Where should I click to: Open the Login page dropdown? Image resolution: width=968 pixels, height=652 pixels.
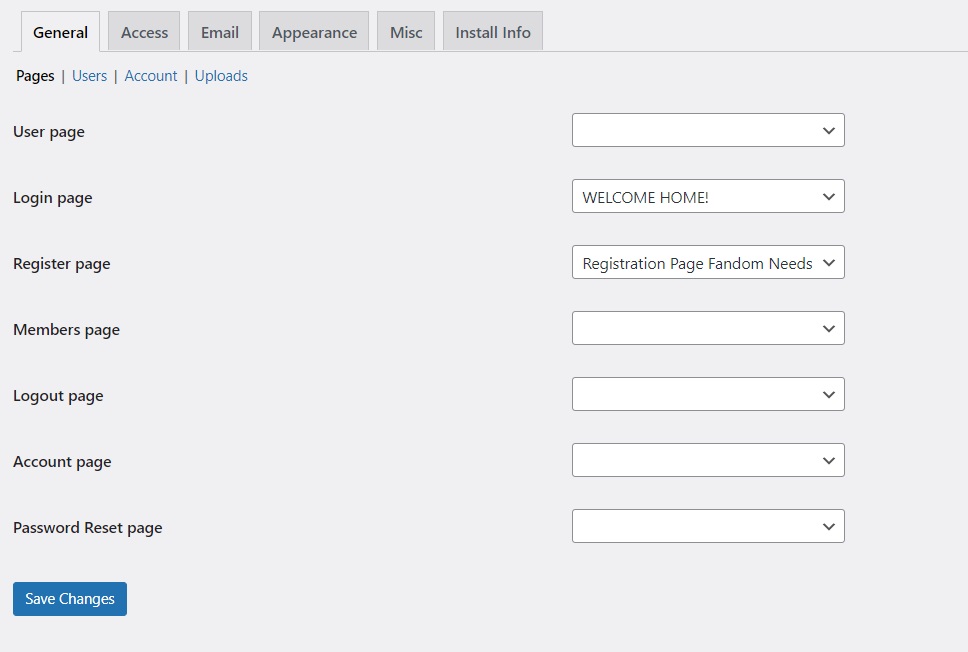[708, 196]
